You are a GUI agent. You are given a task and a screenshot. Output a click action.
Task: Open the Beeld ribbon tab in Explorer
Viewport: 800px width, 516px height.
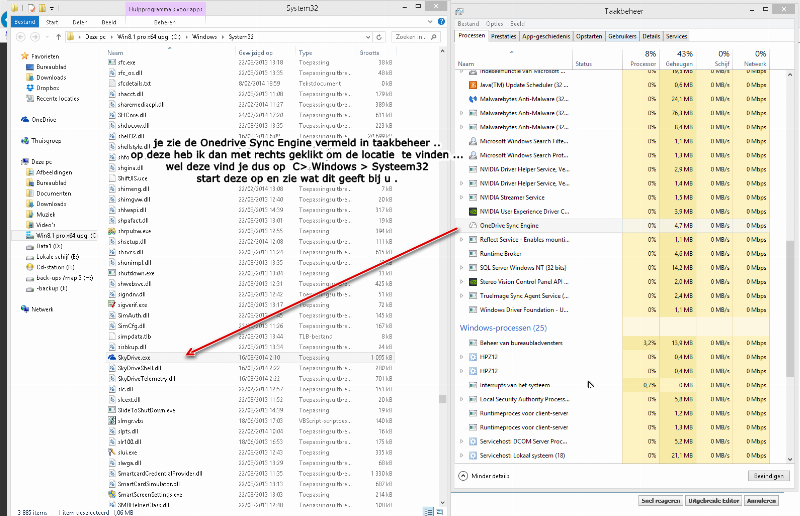109,22
